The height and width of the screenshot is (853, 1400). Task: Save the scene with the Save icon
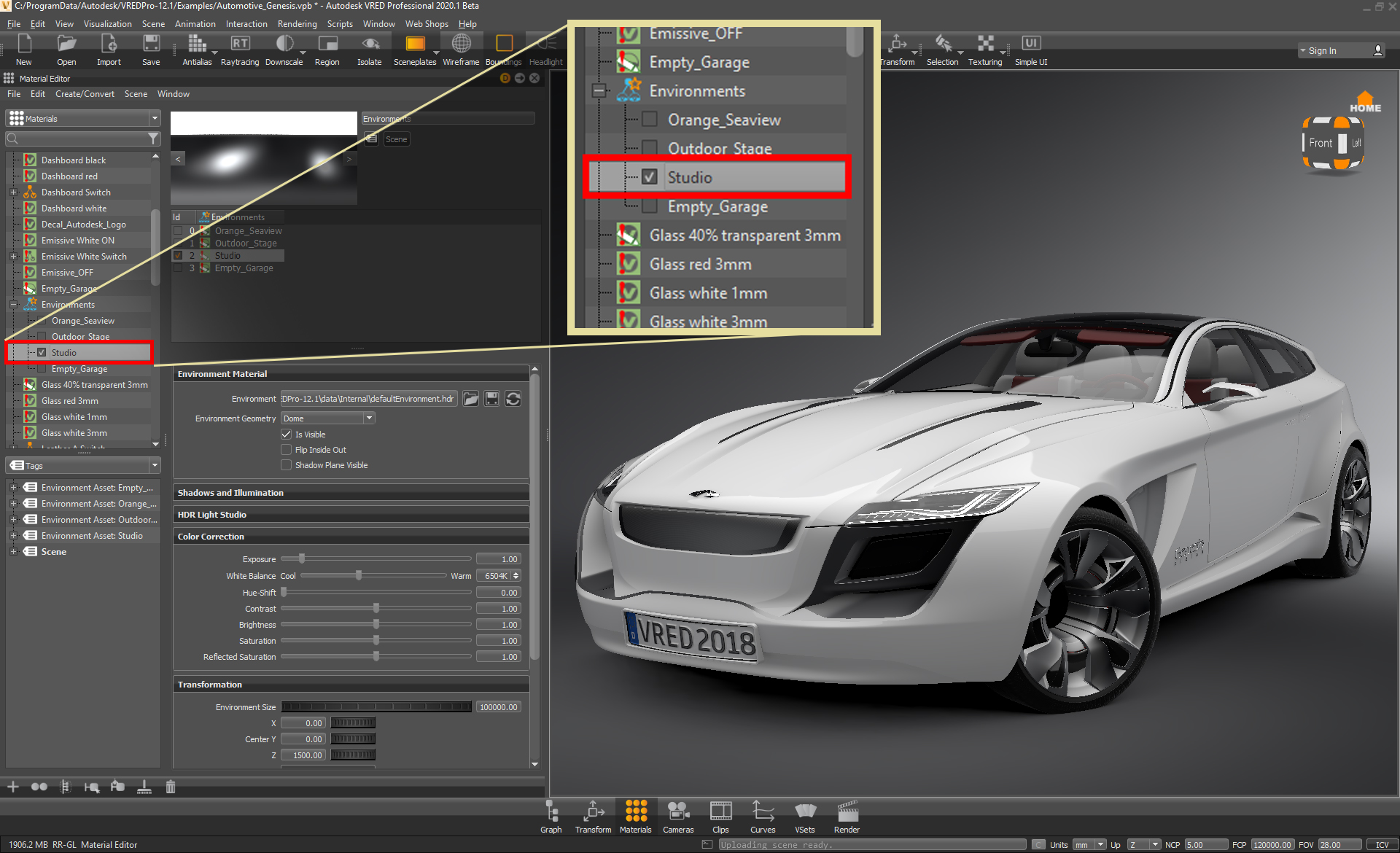[x=151, y=50]
